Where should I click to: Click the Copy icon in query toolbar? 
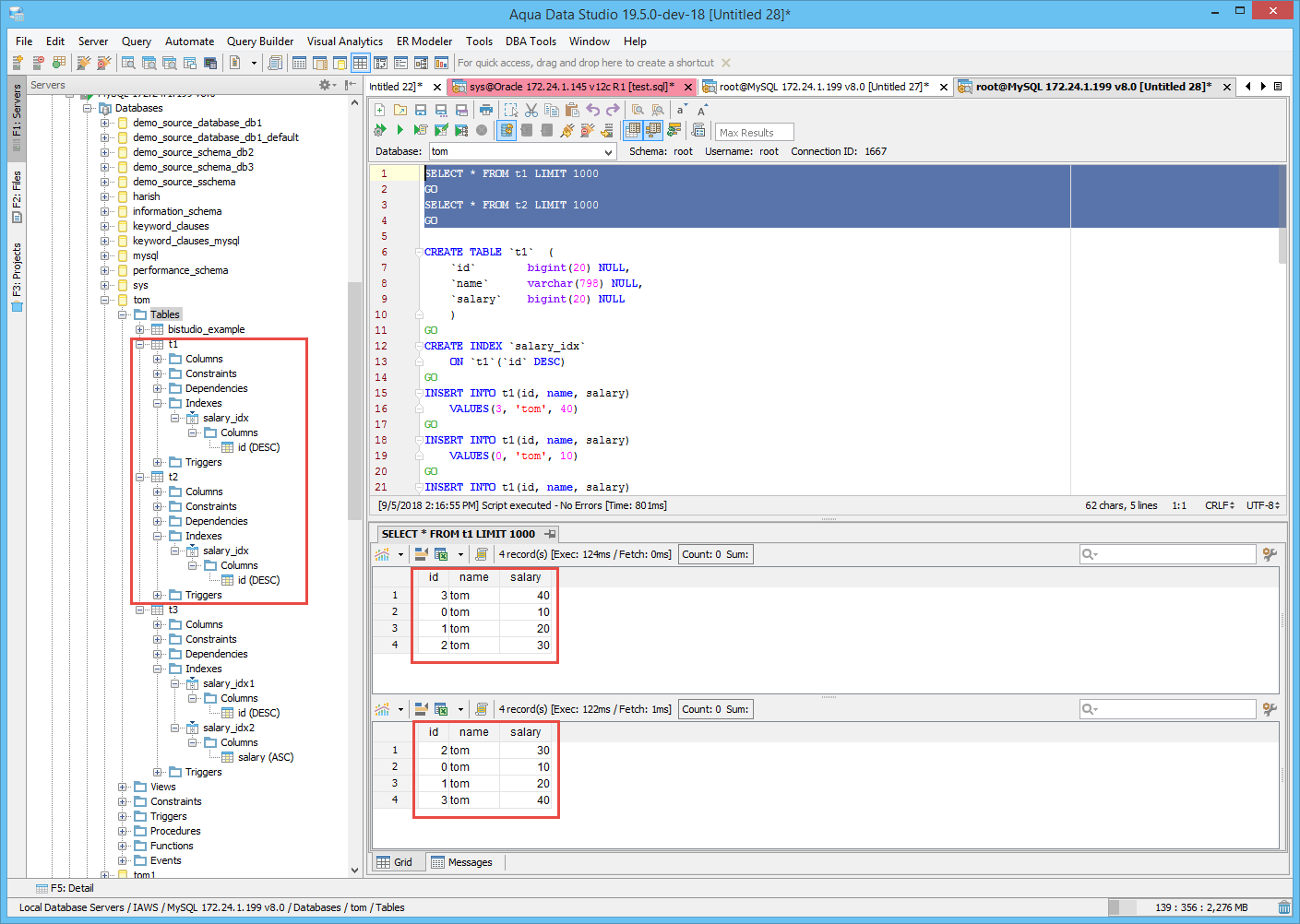(552, 110)
